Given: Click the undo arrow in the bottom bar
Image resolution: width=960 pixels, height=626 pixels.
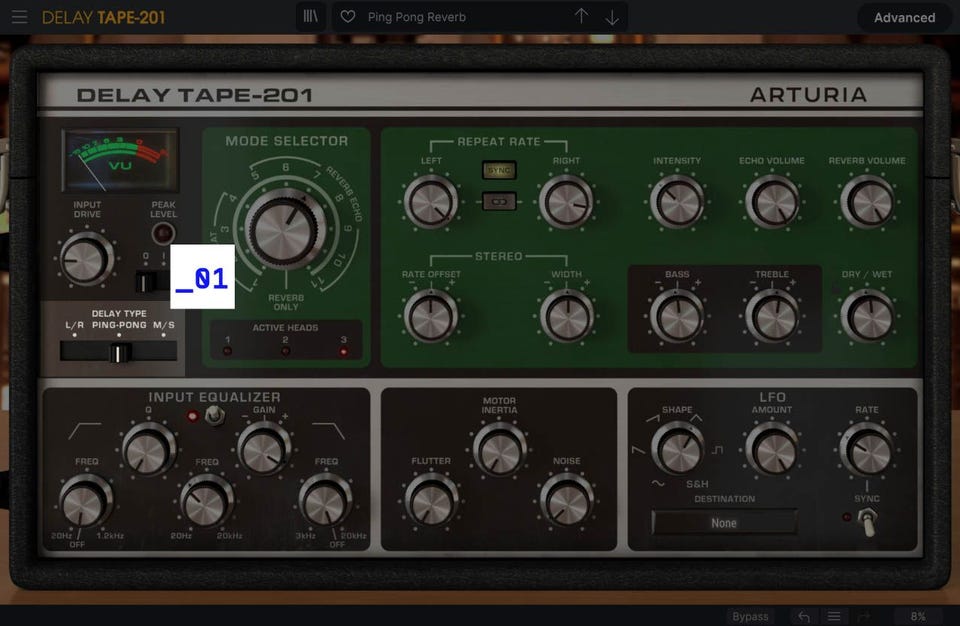Looking at the screenshot, I should click(x=804, y=616).
